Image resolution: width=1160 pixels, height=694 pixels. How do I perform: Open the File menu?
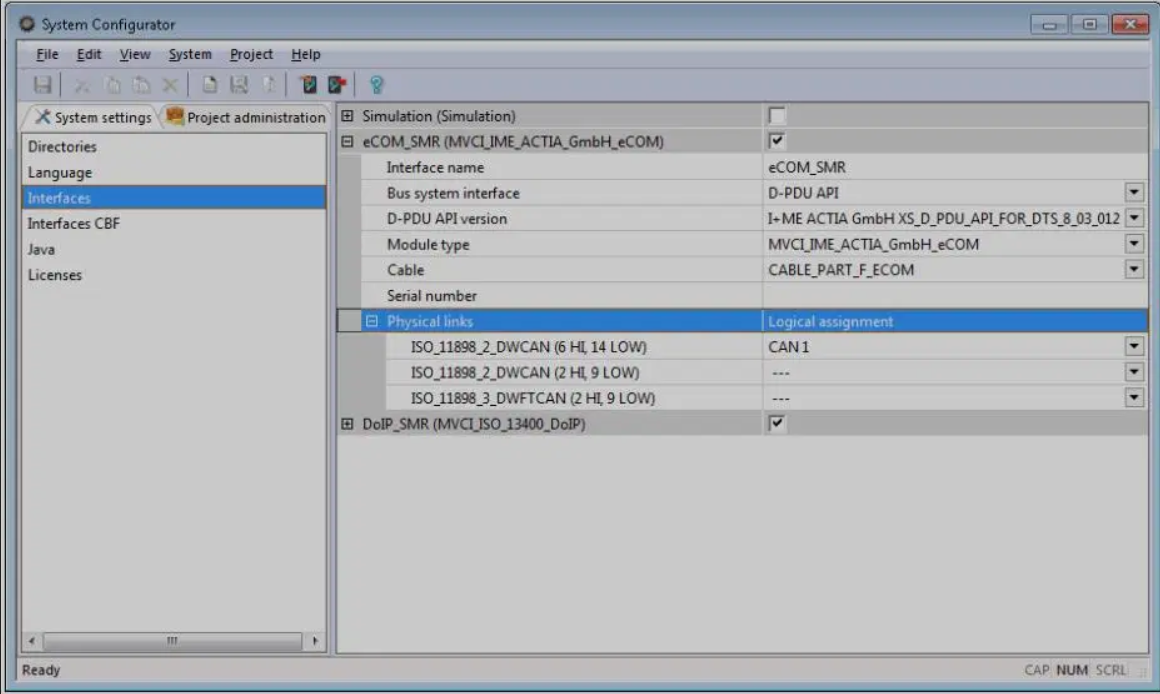pyautogui.click(x=47, y=54)
